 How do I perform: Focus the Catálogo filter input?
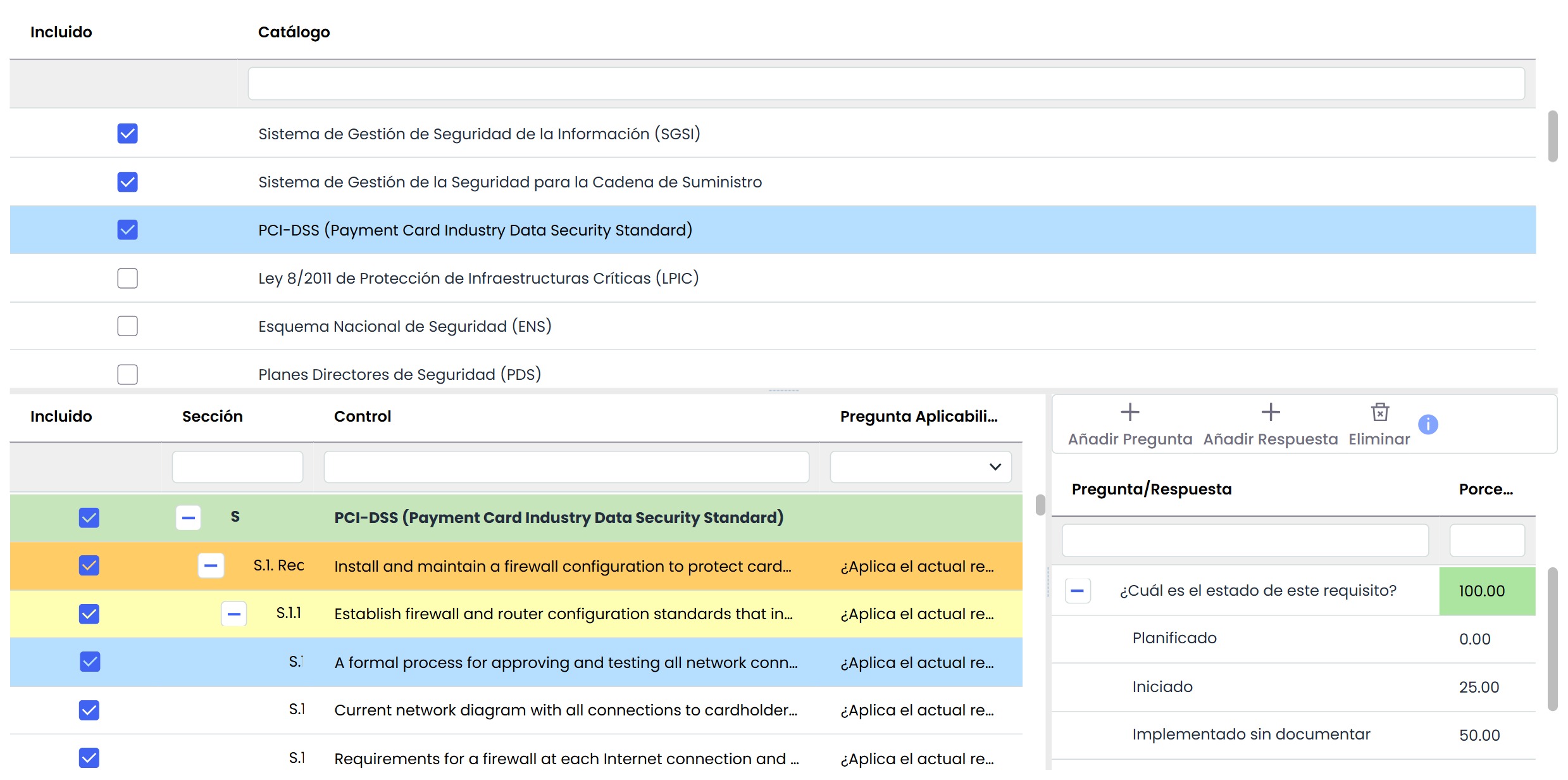(886, 84)
